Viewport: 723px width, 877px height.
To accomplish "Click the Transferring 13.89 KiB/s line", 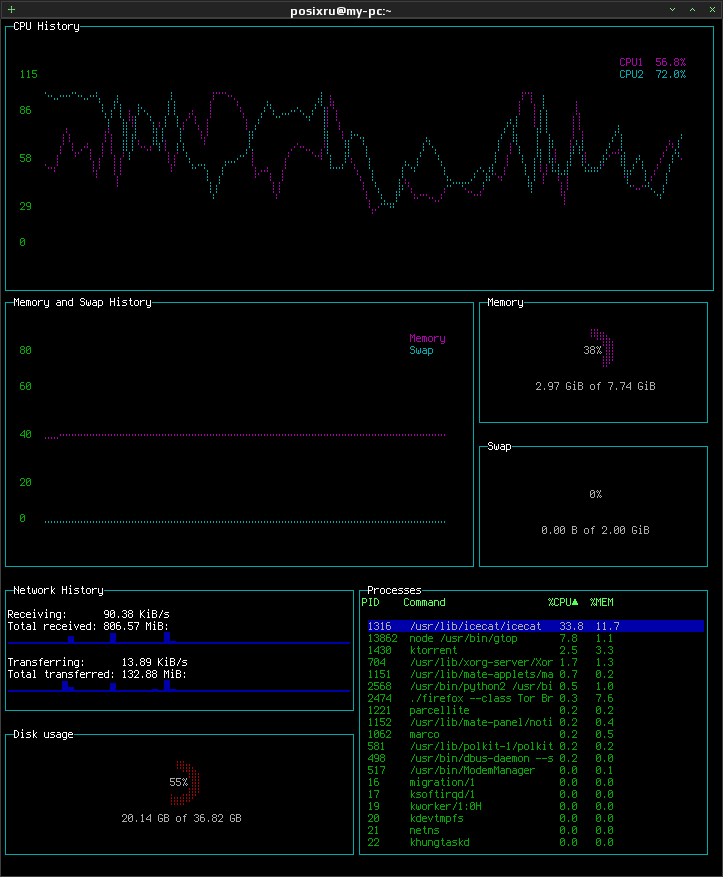I will (x=97, y=662).
